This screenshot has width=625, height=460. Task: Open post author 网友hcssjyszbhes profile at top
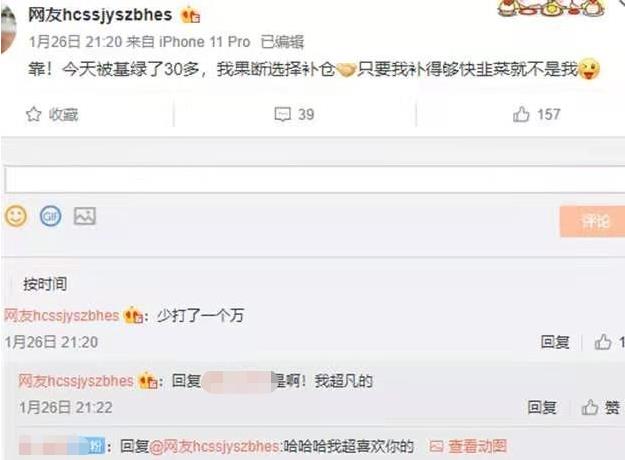[100, 15]
